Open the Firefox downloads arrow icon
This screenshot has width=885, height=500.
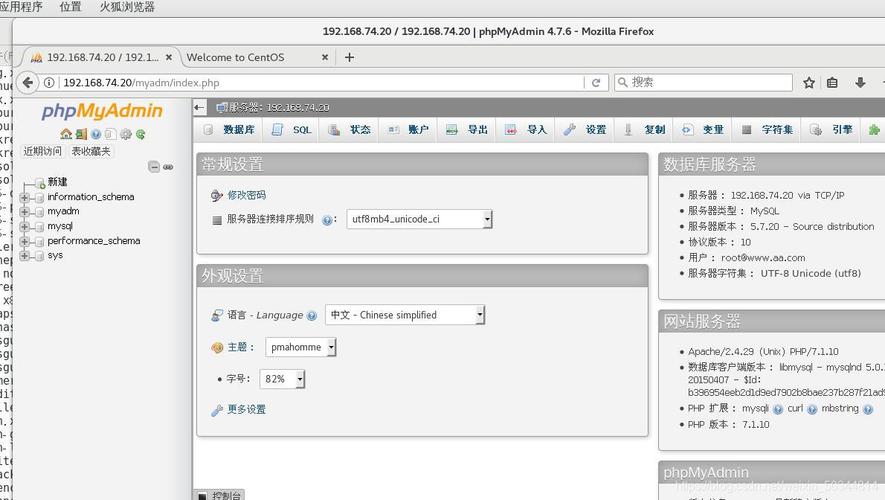[860, 83]
